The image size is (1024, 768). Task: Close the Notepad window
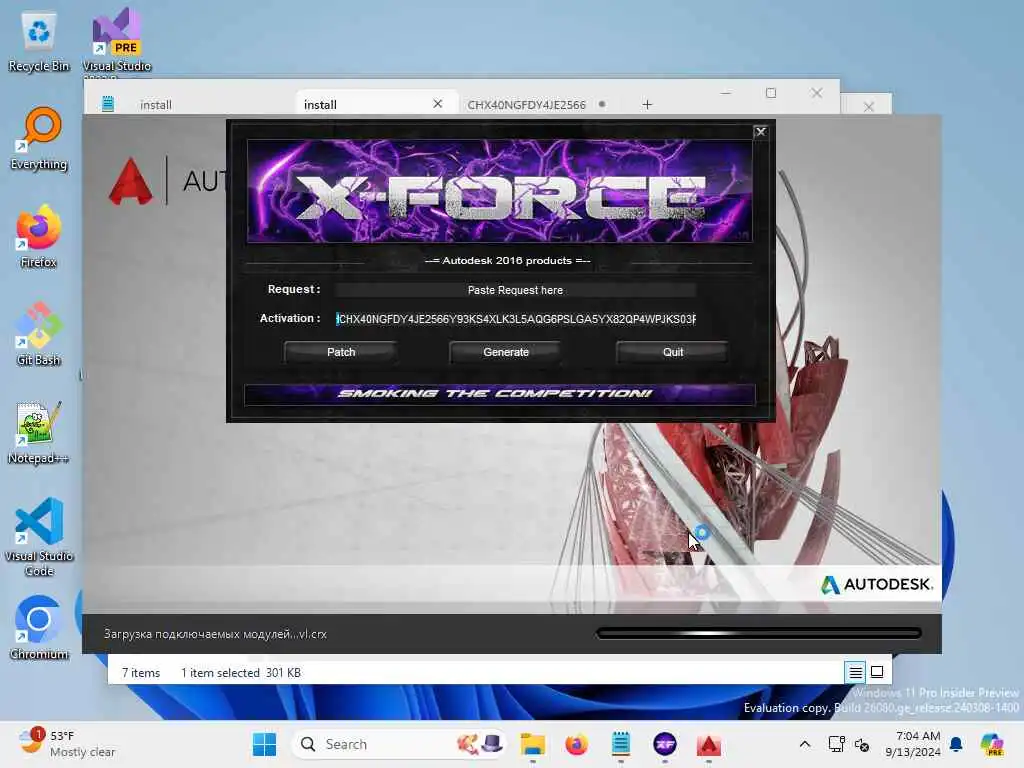816,93
